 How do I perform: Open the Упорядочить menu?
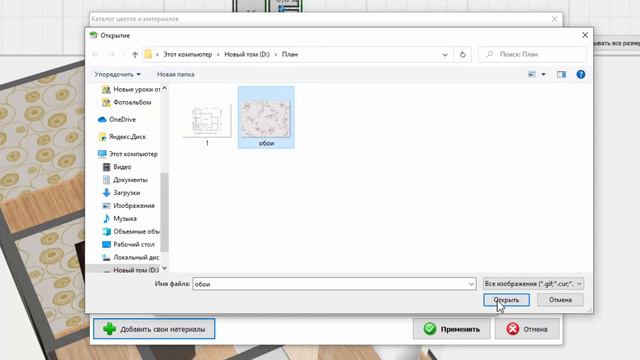[x=118, y=74]
